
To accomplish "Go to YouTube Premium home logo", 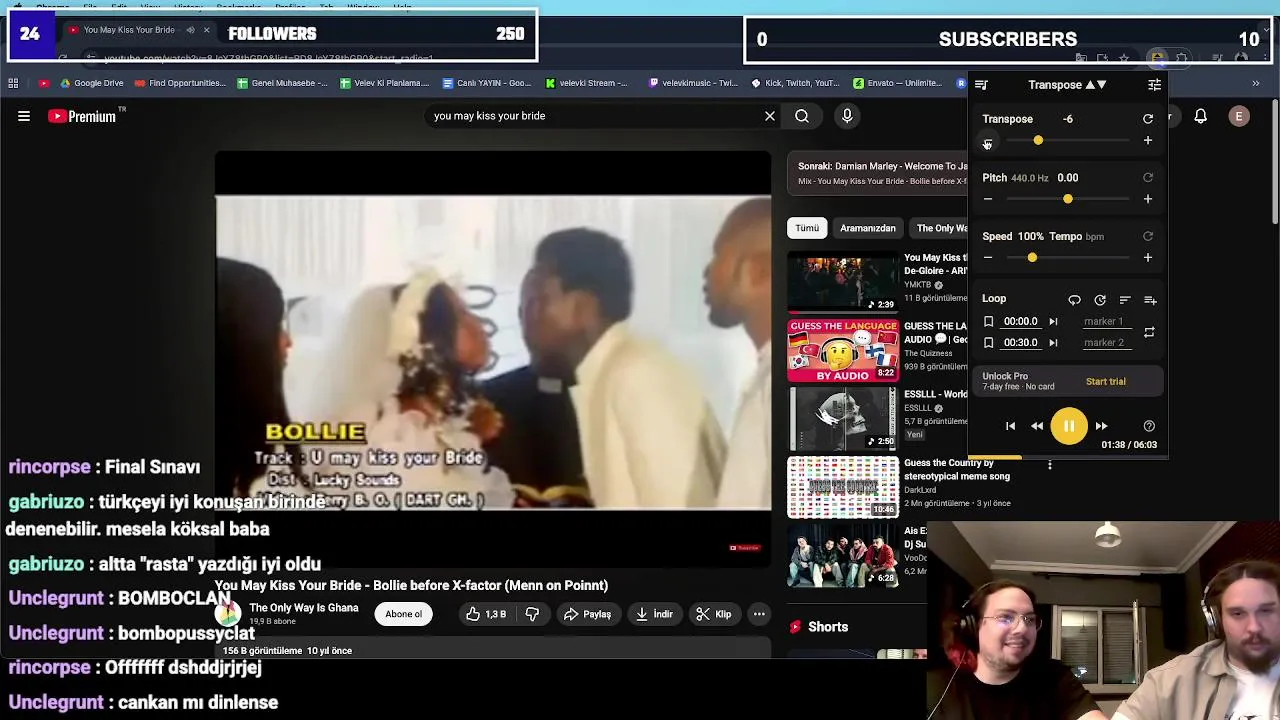I will coord(82,116).
